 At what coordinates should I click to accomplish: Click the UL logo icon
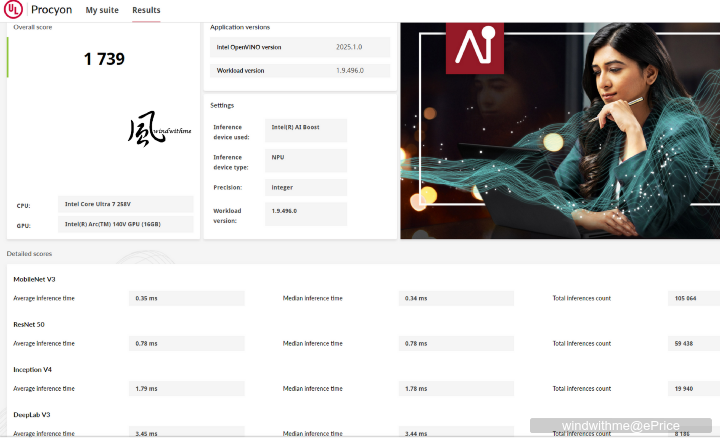[x=14, y=10]
